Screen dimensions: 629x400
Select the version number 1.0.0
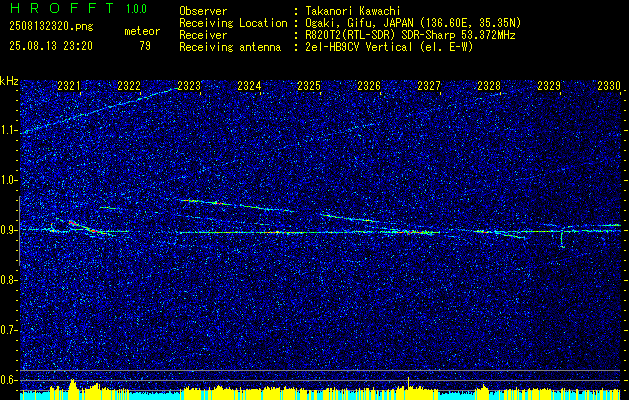tap(136, 9)
